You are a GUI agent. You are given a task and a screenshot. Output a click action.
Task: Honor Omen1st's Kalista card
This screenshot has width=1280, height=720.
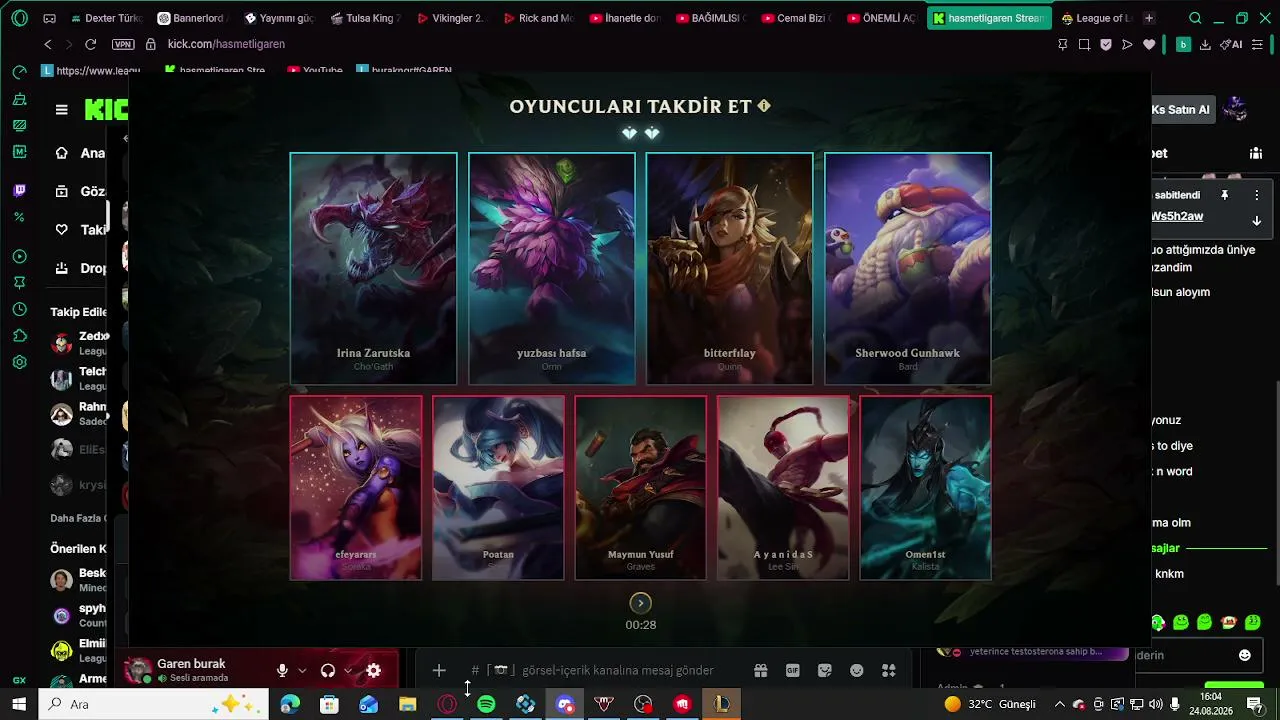click(926, 488)
